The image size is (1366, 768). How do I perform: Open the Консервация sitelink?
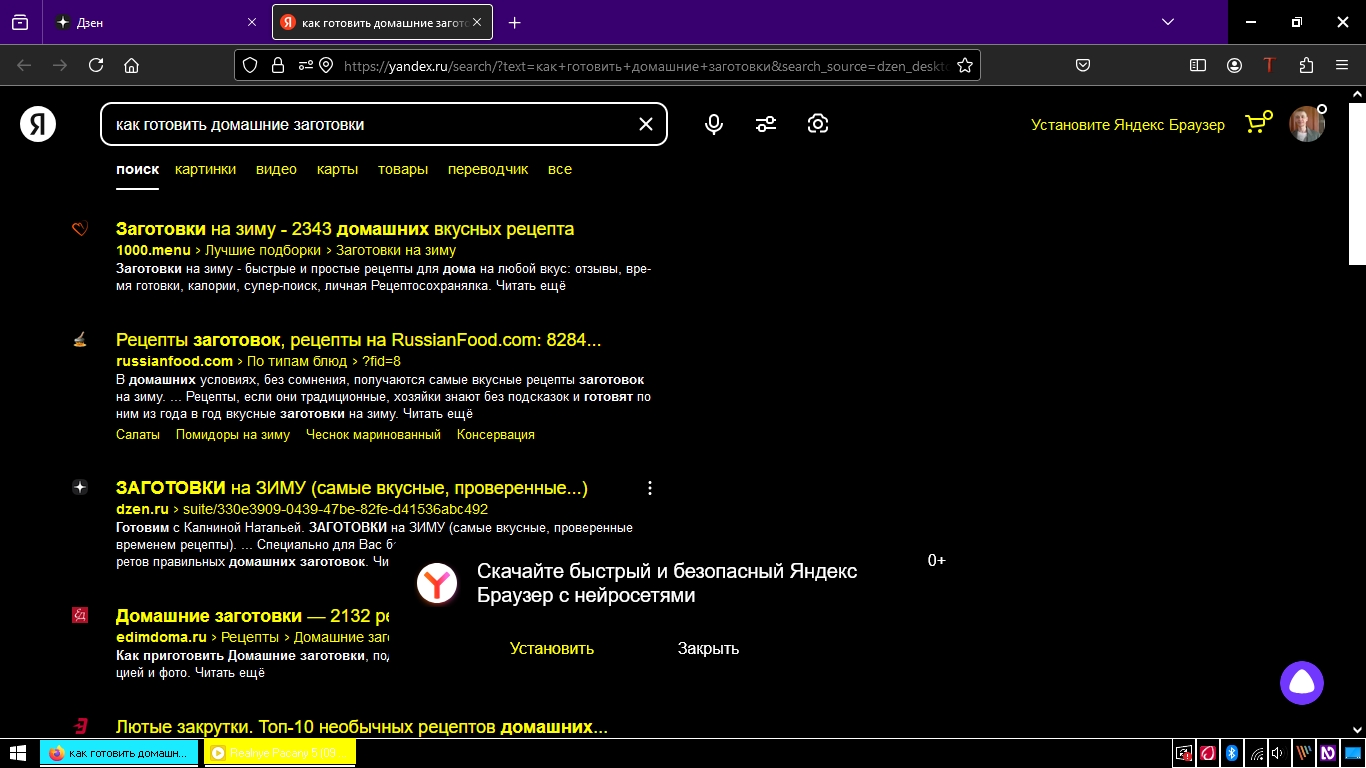tap(496, 435)
